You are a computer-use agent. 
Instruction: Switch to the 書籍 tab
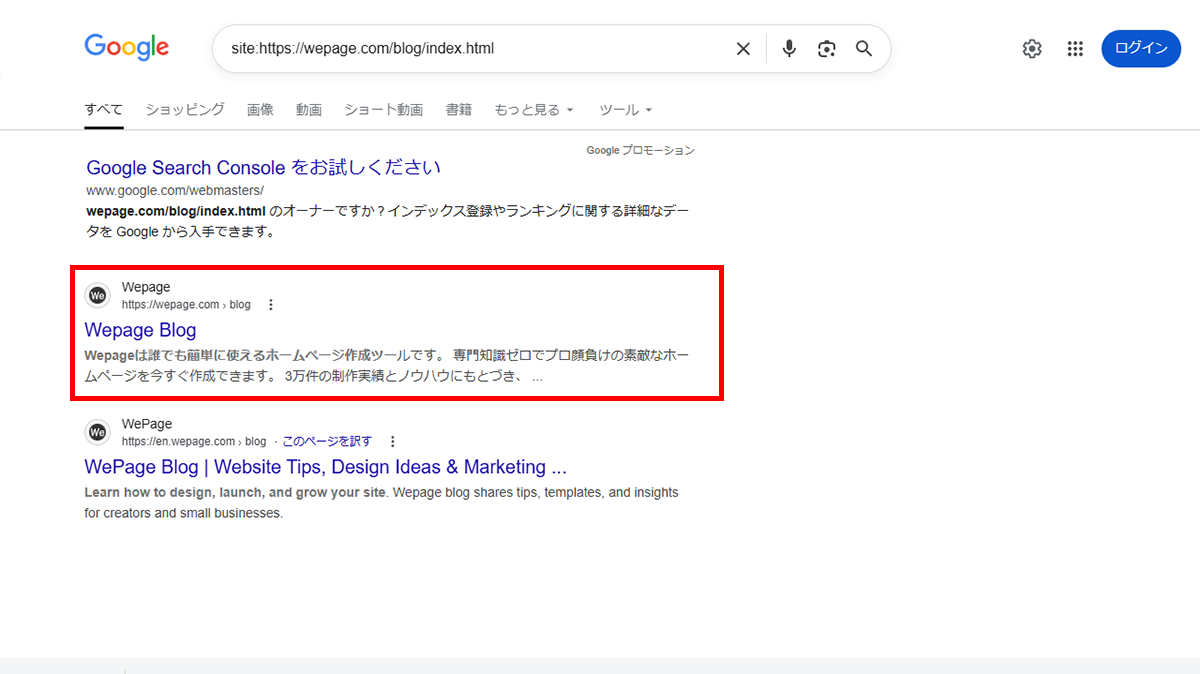click(x=459, y=110)
